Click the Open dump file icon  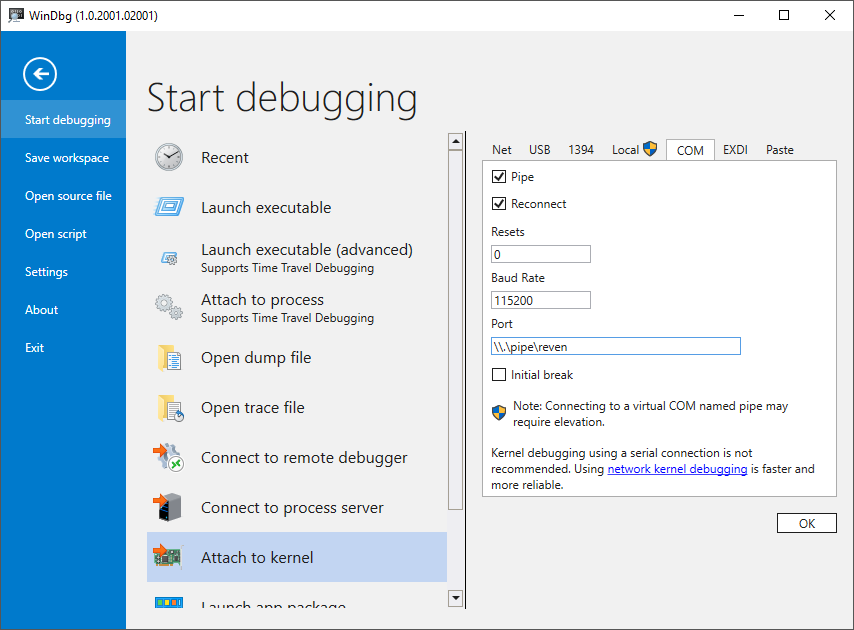(169, 357)
